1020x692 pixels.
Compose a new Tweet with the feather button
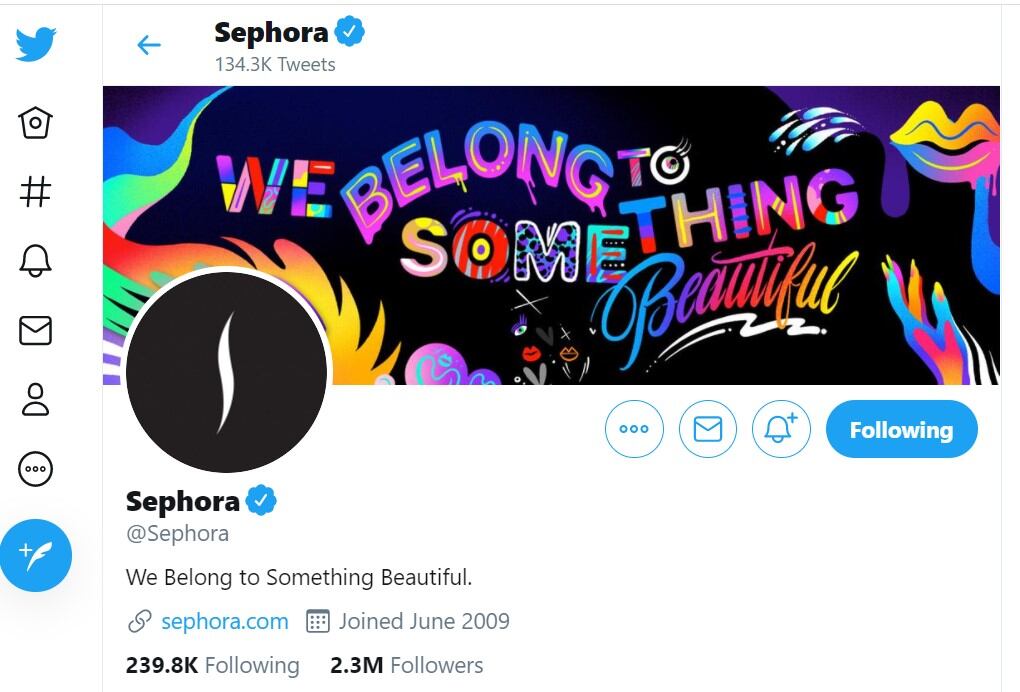click(x=36, y=555)
